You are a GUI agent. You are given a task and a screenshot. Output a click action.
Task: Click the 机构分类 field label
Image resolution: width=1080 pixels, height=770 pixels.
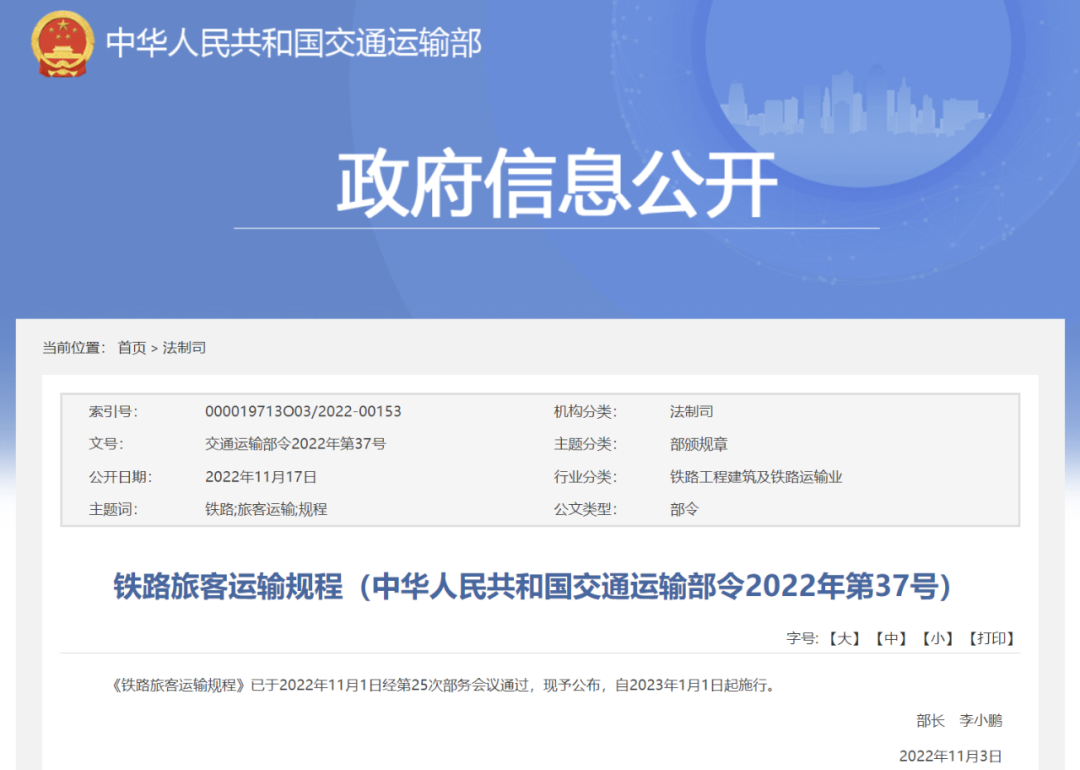coord(585,411)
